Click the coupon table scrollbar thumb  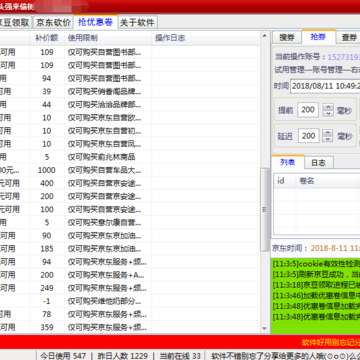pos(265,209)
